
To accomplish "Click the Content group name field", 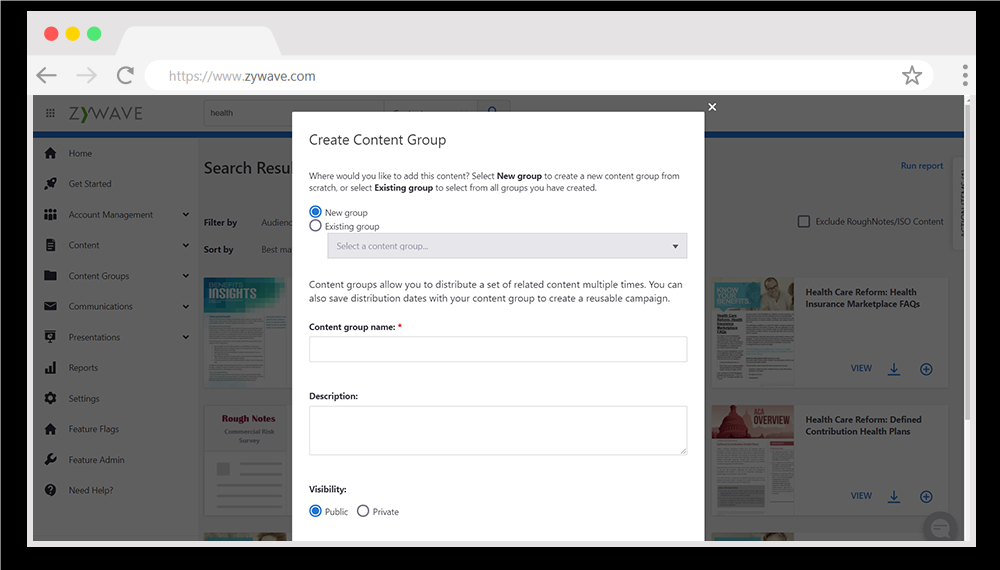I will [x=498, y=349].
